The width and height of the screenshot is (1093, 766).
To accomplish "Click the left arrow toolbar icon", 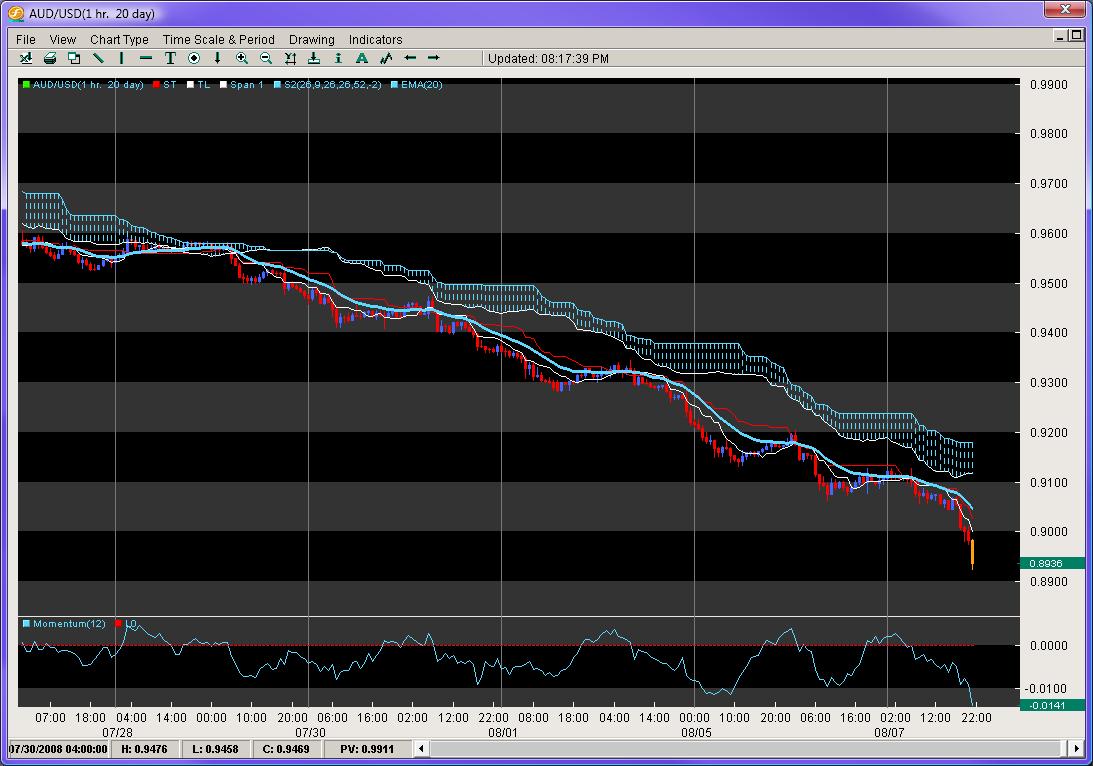I will (x=410, y=58).
